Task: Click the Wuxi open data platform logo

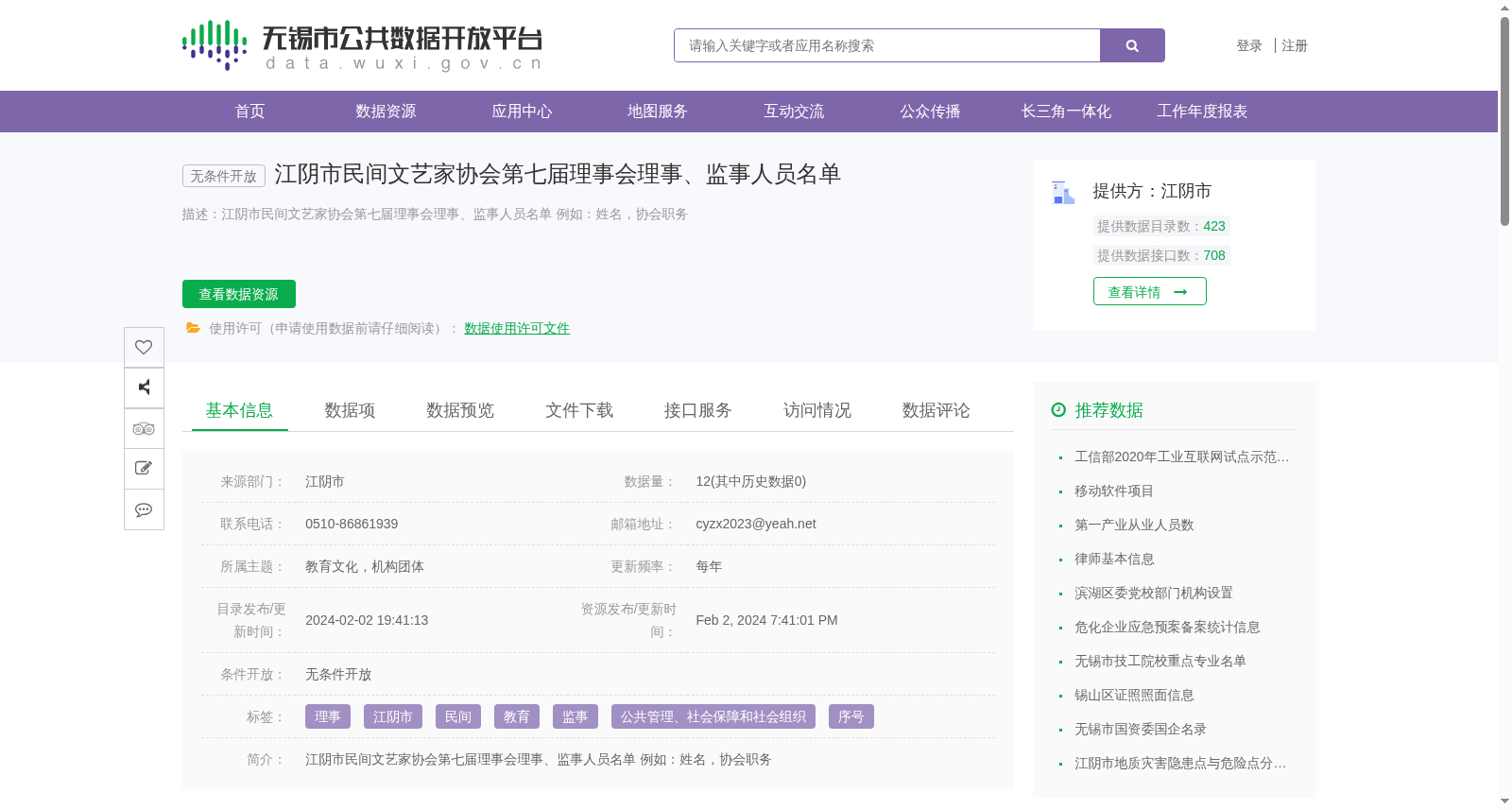Action: [362, 45]
